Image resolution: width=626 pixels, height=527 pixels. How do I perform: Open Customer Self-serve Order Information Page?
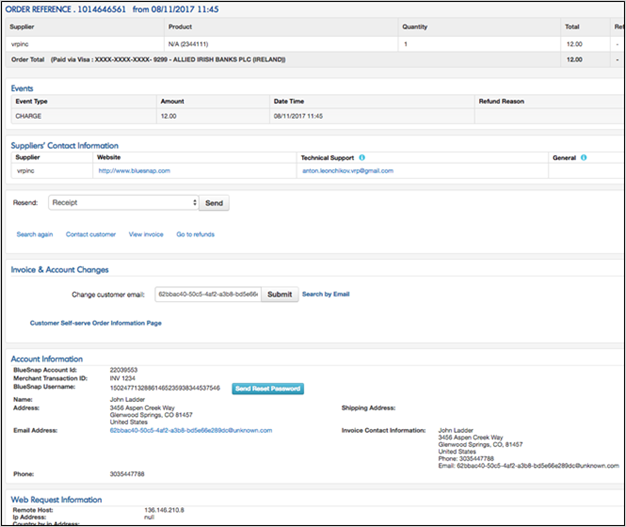coord(95,323)
